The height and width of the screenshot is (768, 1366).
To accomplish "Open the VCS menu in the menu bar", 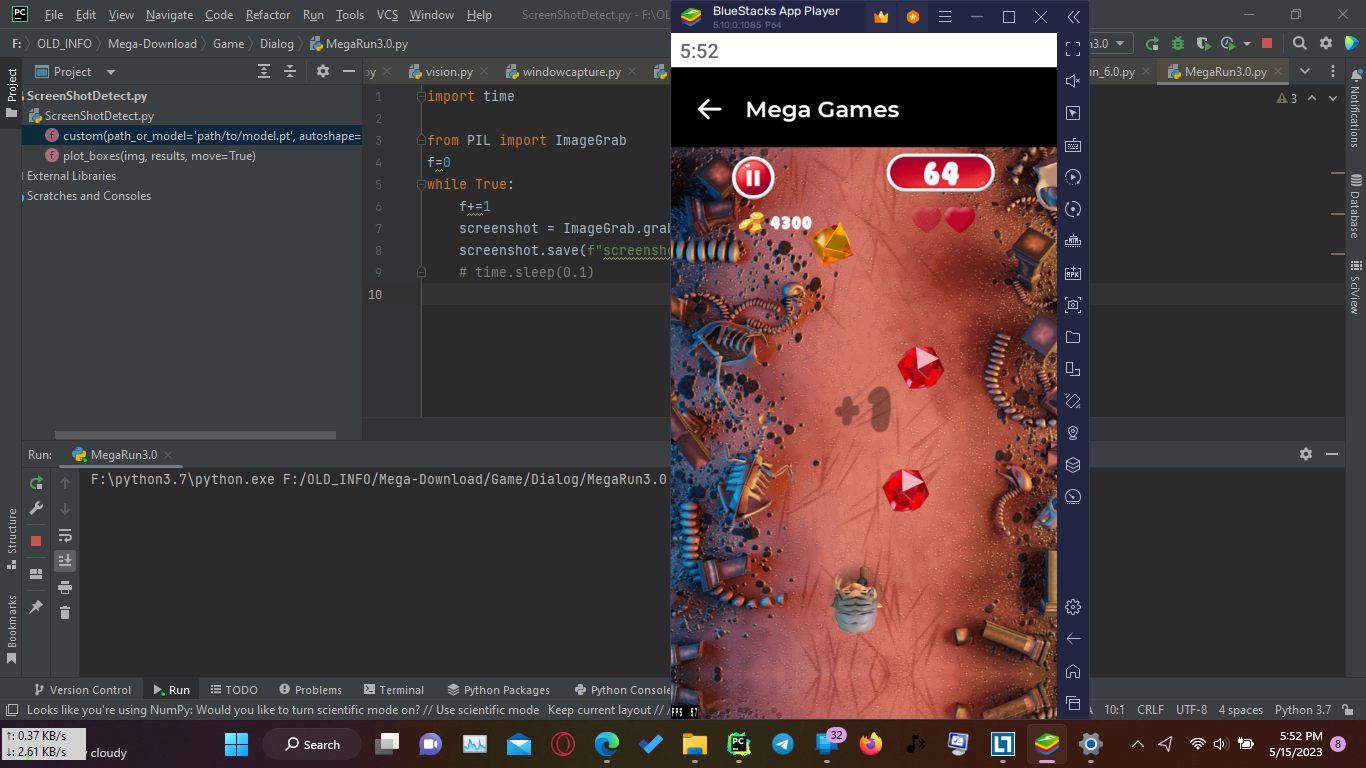I will (x=388, y=15).
